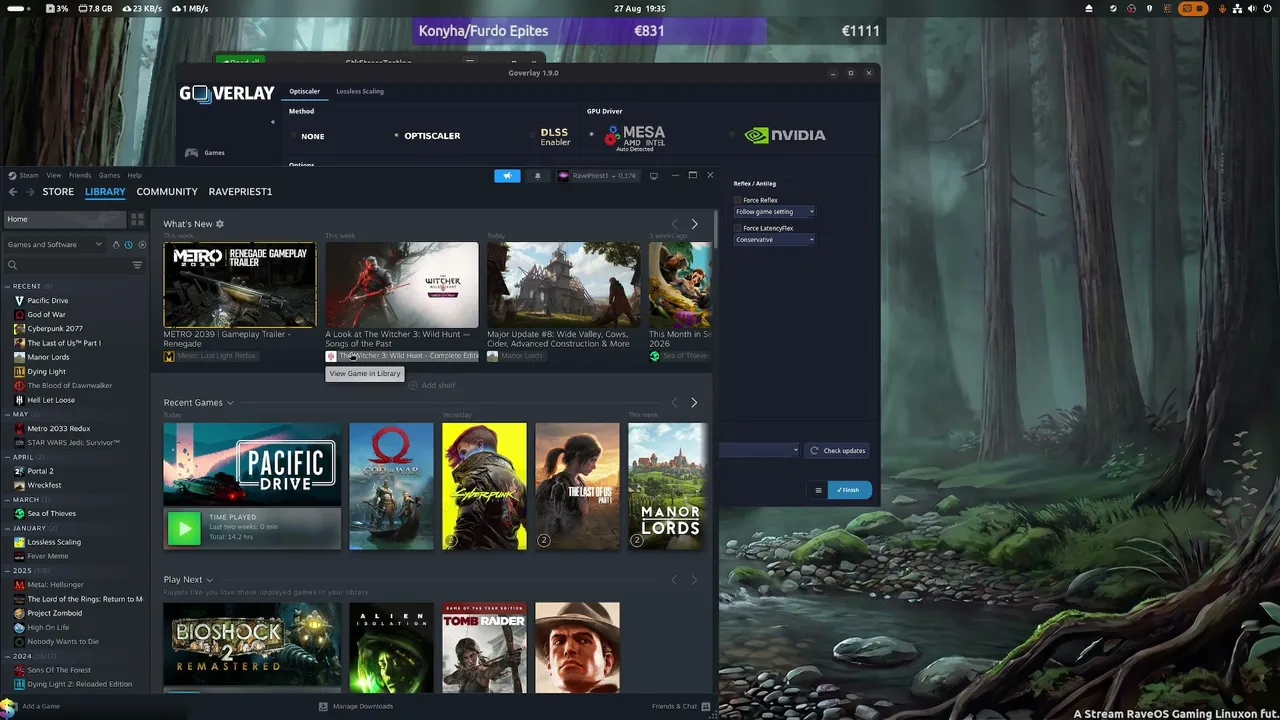
Task: Select Project Zomboid in the sidebar
Action: tap(55, 614)
